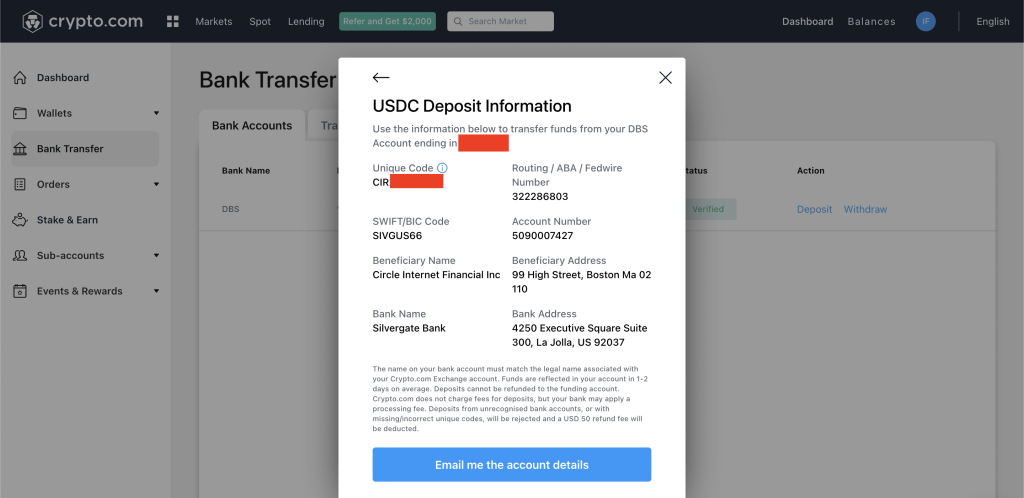Click the Stake & Earn piggy icon
This screenshot has height=498, width=1024.
(x=20, y=220)
